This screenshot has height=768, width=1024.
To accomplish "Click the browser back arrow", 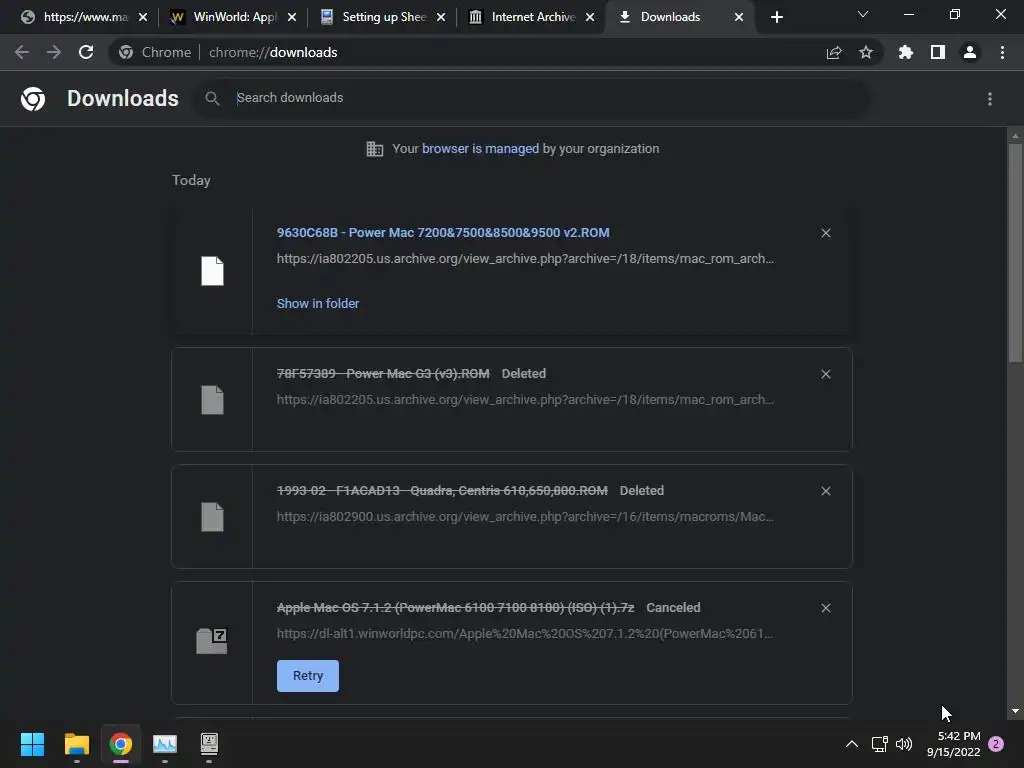I will [x=22, y=52].
